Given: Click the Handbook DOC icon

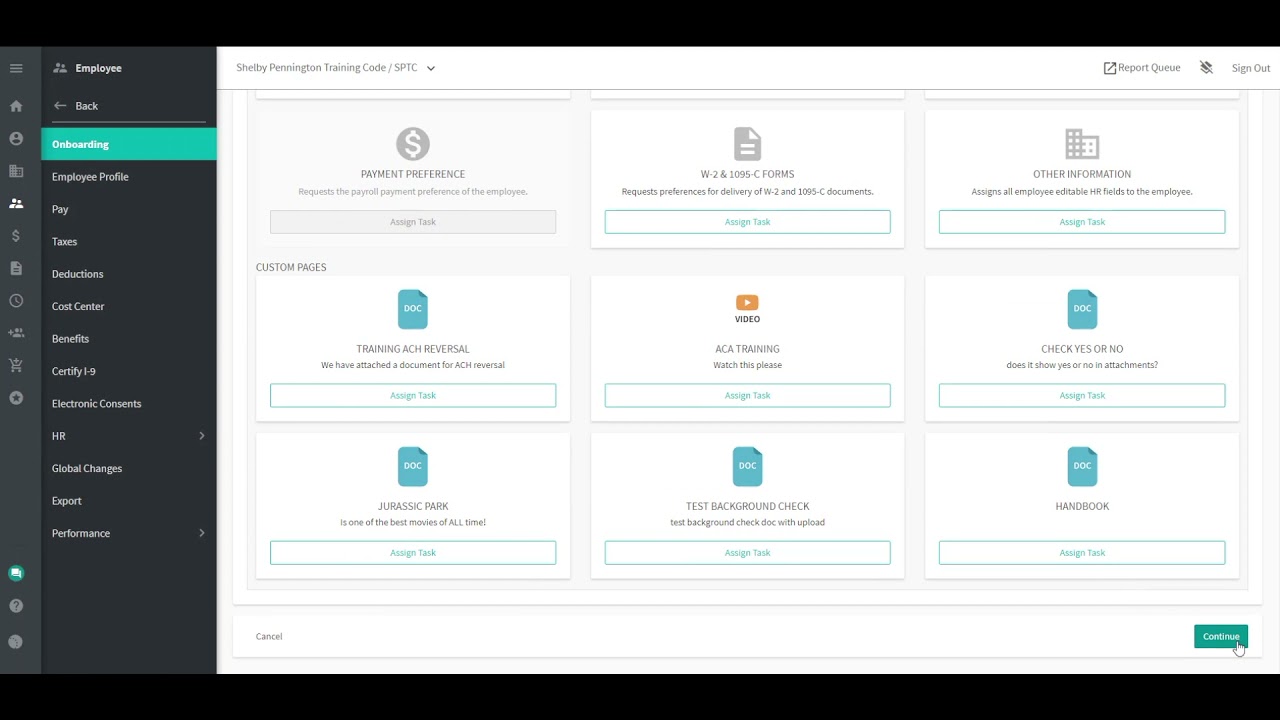Looking at the screenshot, I should pos(1082,467).
